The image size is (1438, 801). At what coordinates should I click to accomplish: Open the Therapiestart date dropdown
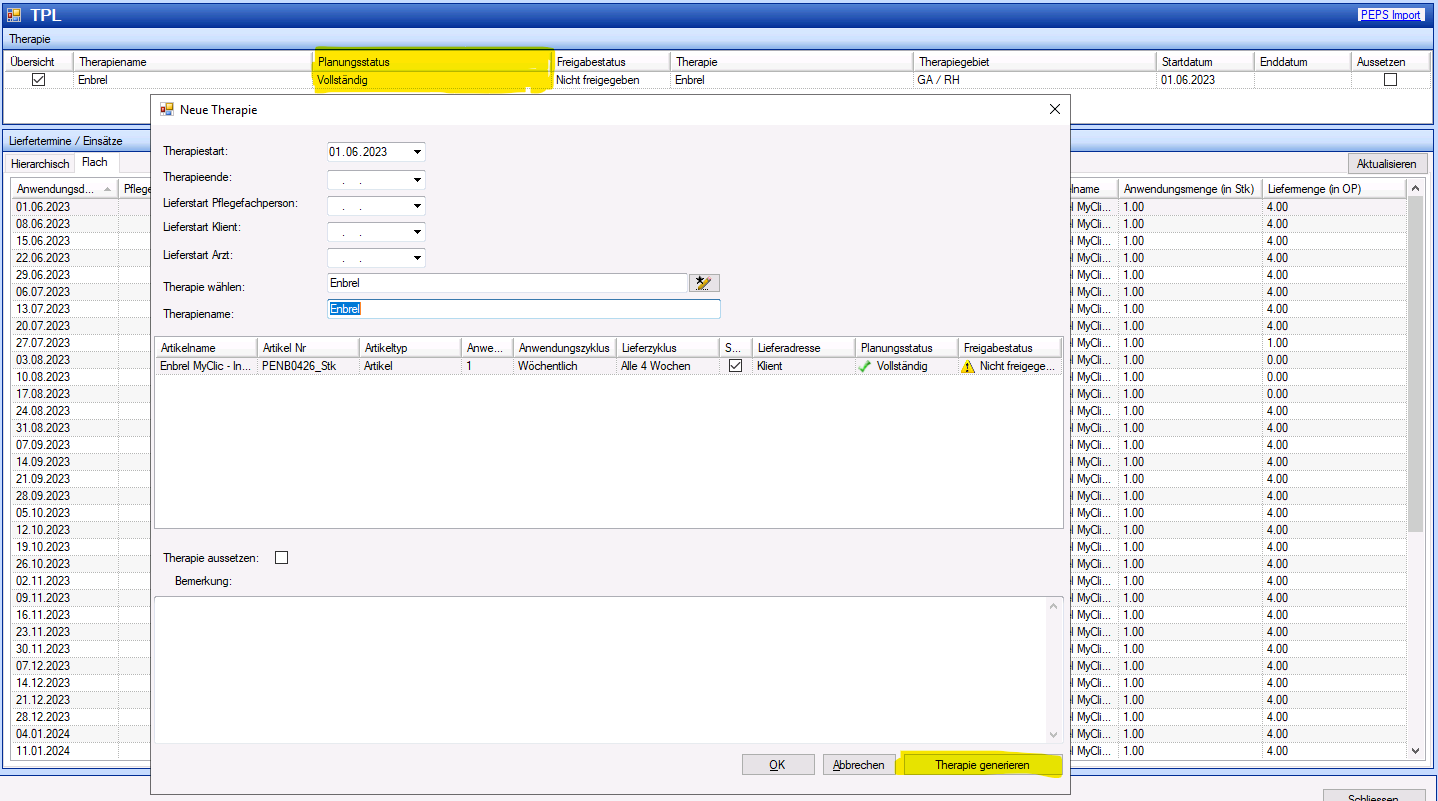[417, 152]
